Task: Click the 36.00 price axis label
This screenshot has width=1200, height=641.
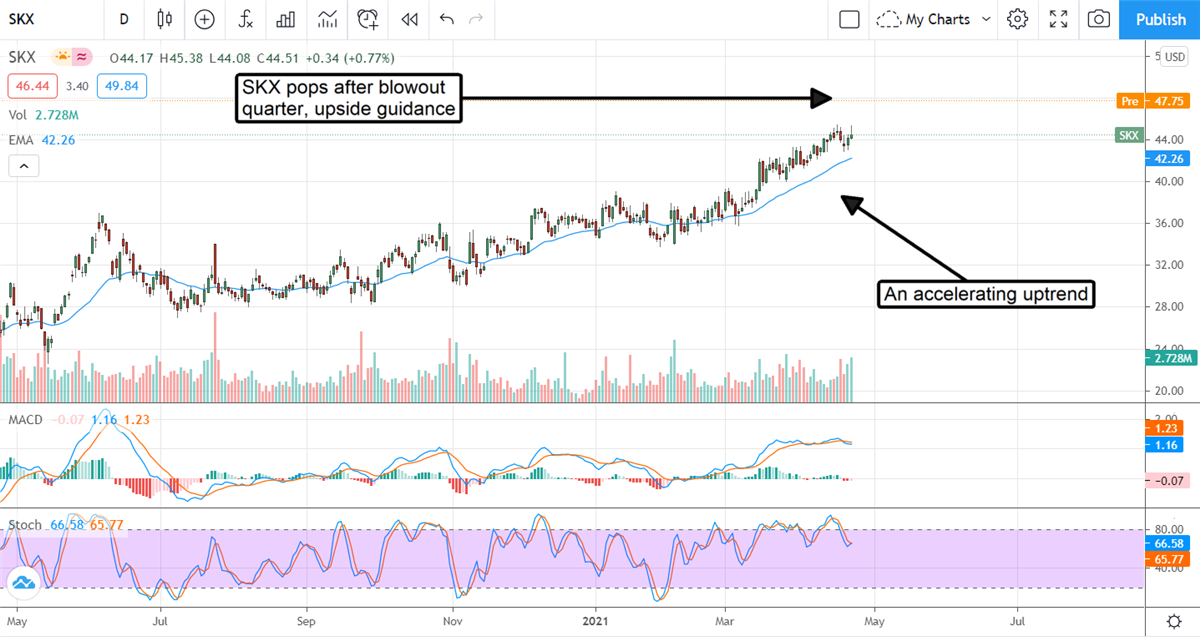Action: coord(1171,223)
